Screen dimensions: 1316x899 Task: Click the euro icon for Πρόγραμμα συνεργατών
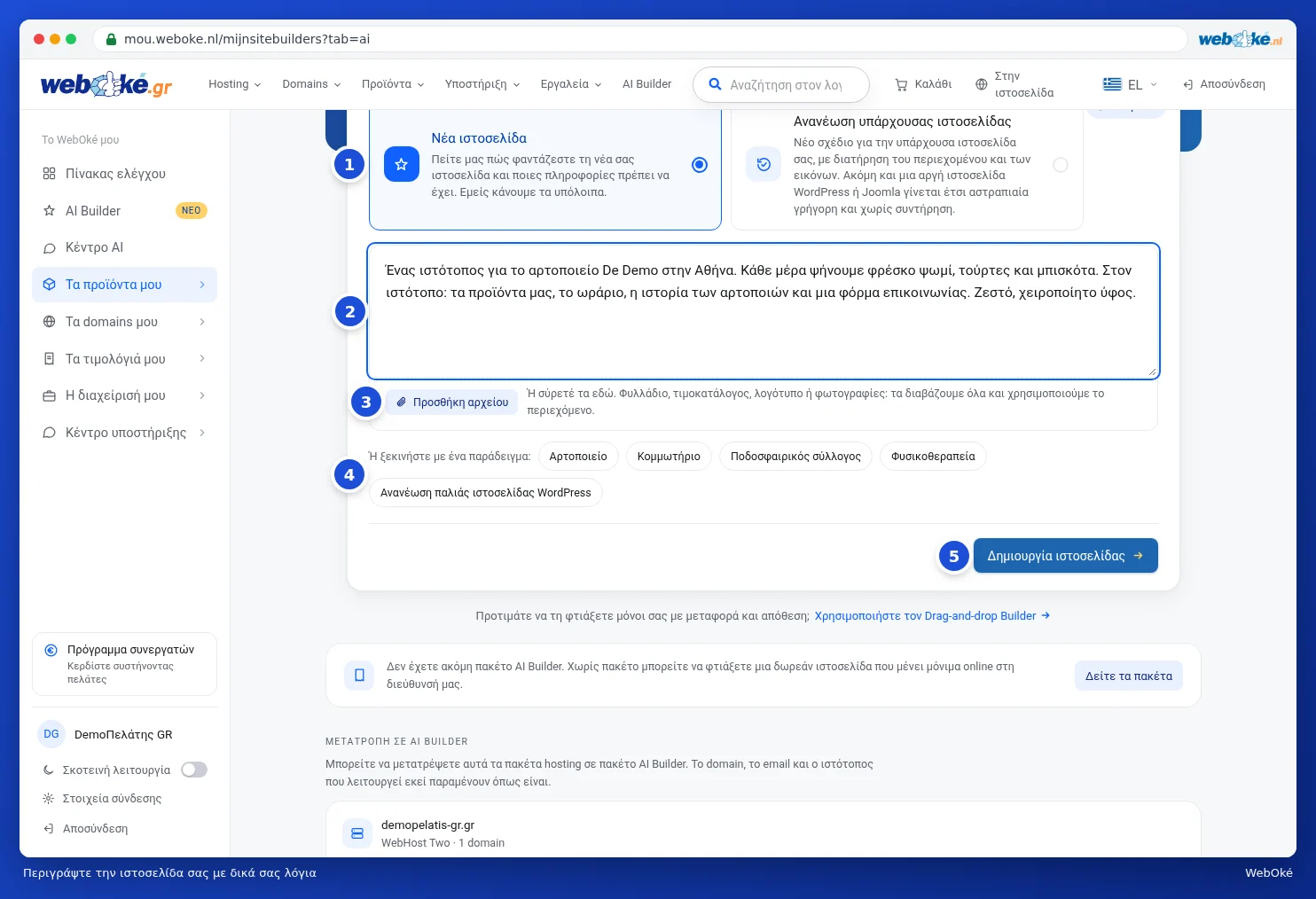[51, 650]
